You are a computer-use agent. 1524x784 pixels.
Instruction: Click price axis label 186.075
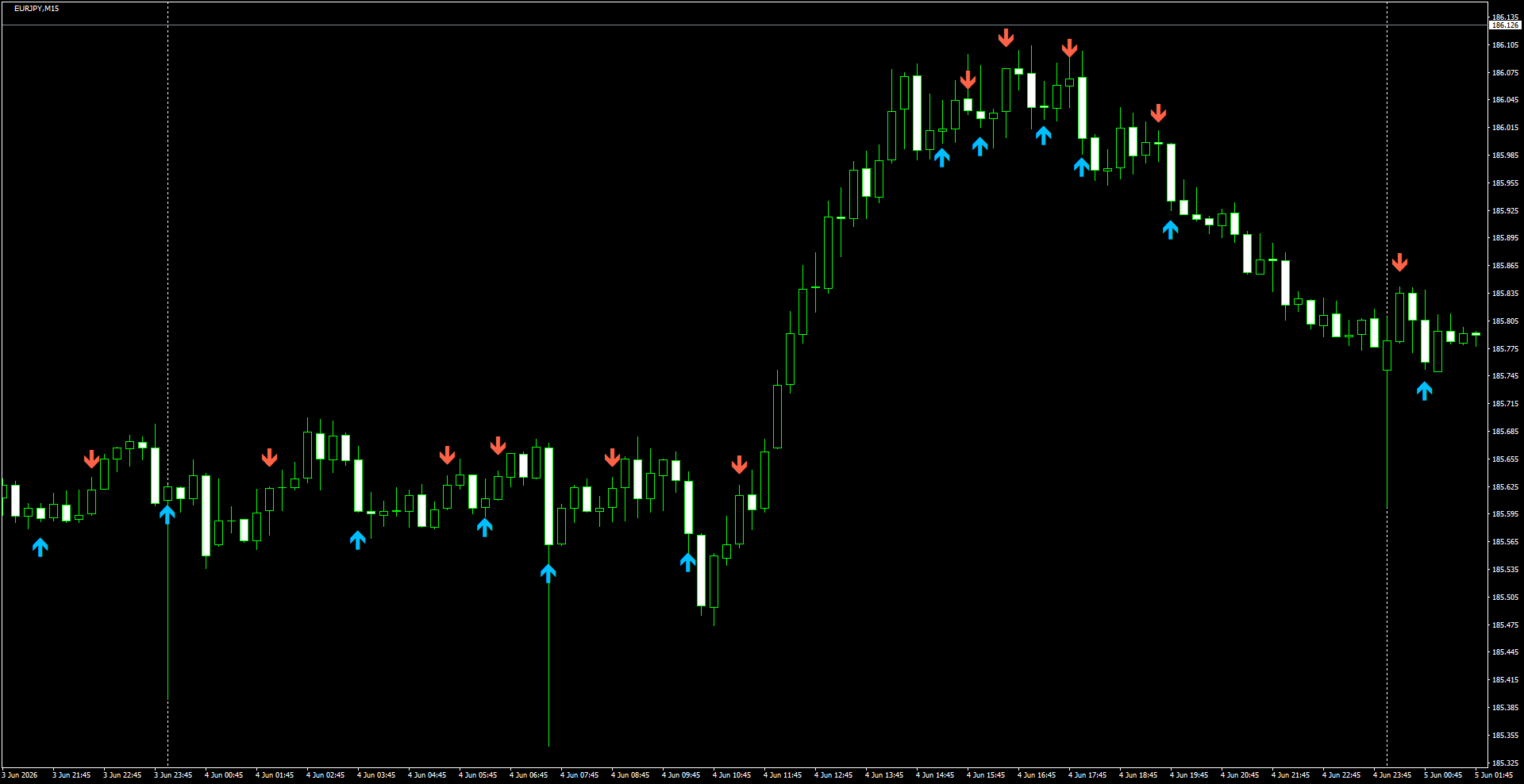click(x=1505, y=73)
